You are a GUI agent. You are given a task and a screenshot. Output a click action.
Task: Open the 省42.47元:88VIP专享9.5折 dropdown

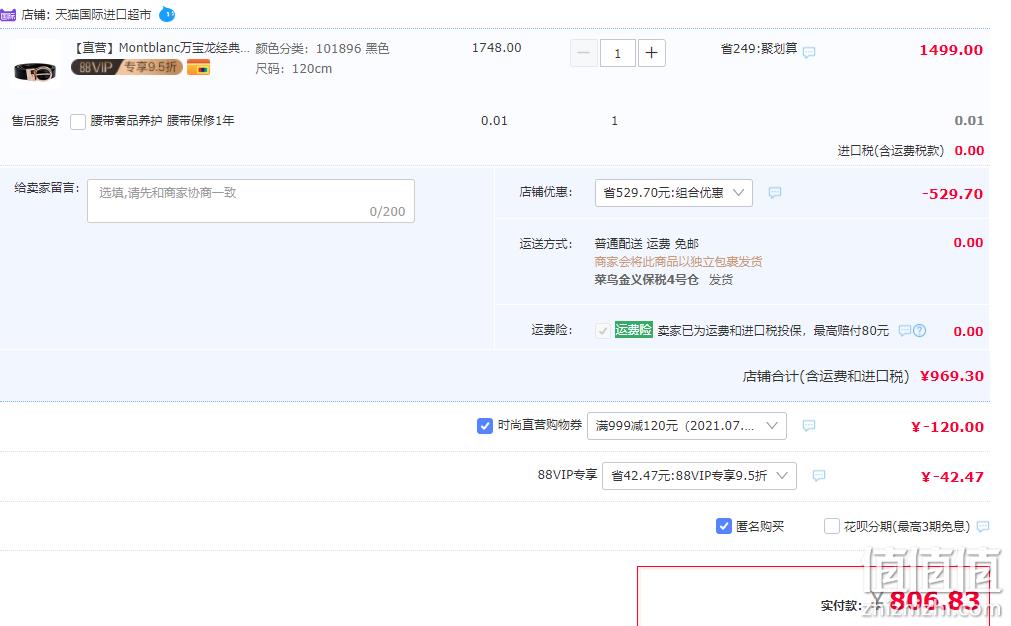699,476
